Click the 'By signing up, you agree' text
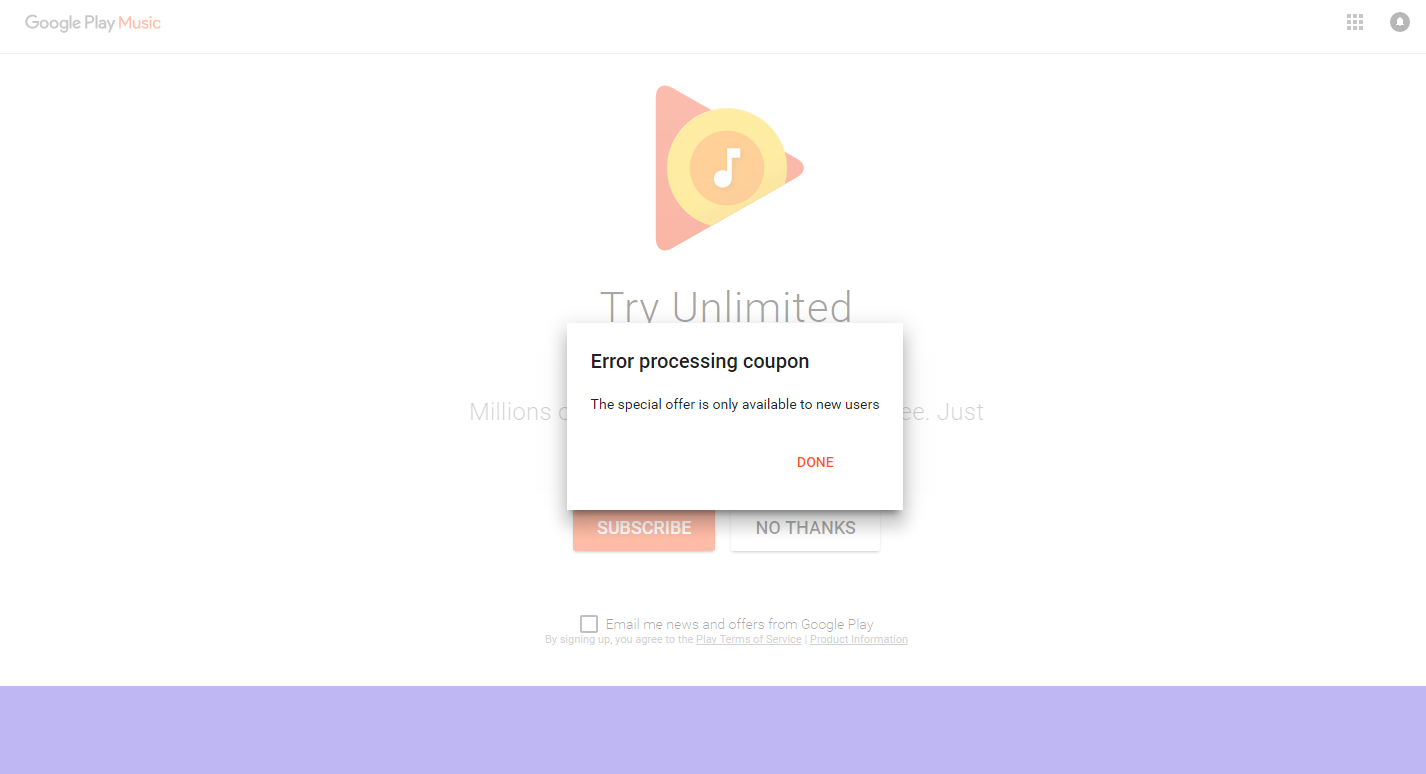The width and height of the screenshot is (1426, 774). (x=620, y=640)
